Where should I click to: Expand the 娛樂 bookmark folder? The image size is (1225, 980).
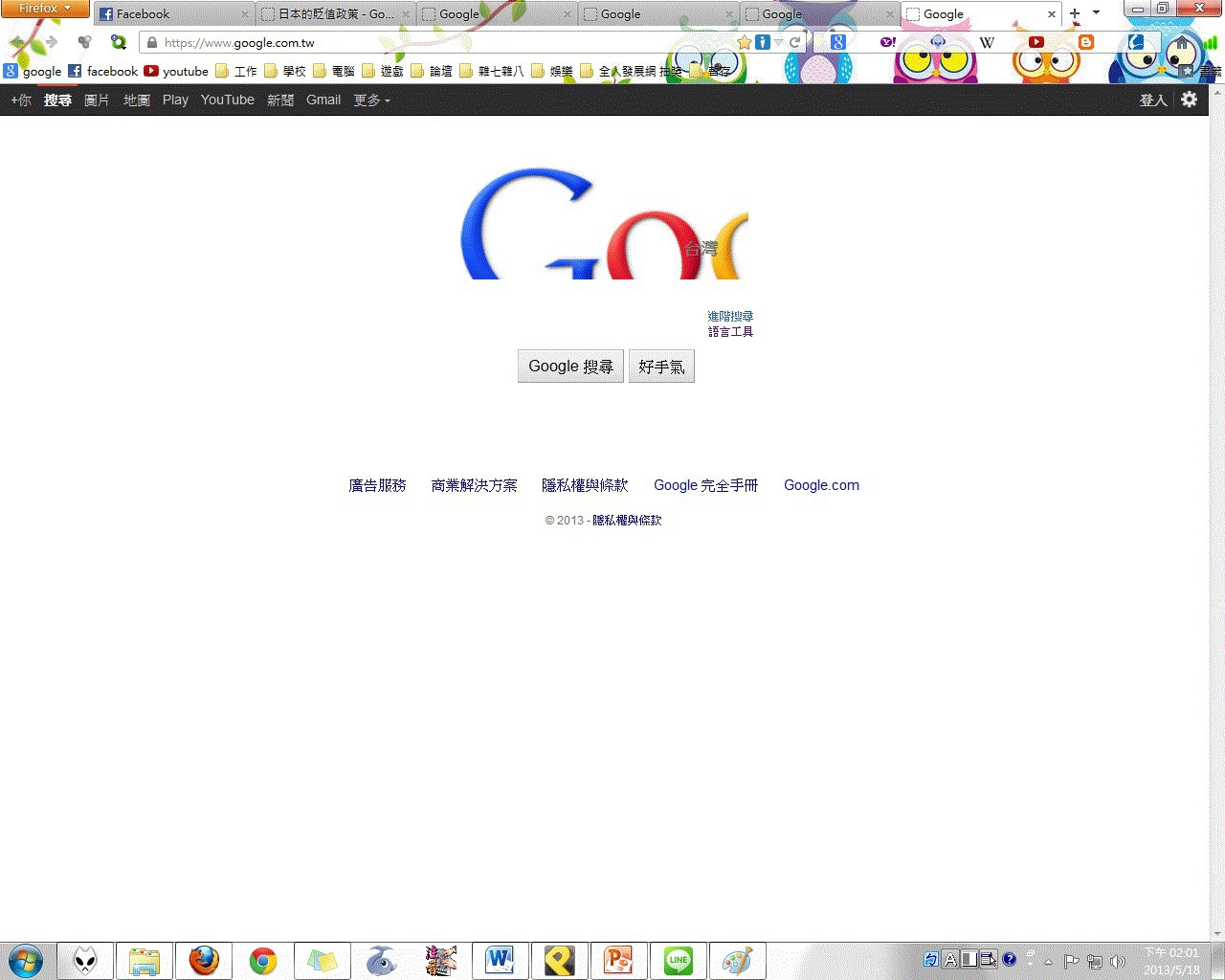pos(552,71)
